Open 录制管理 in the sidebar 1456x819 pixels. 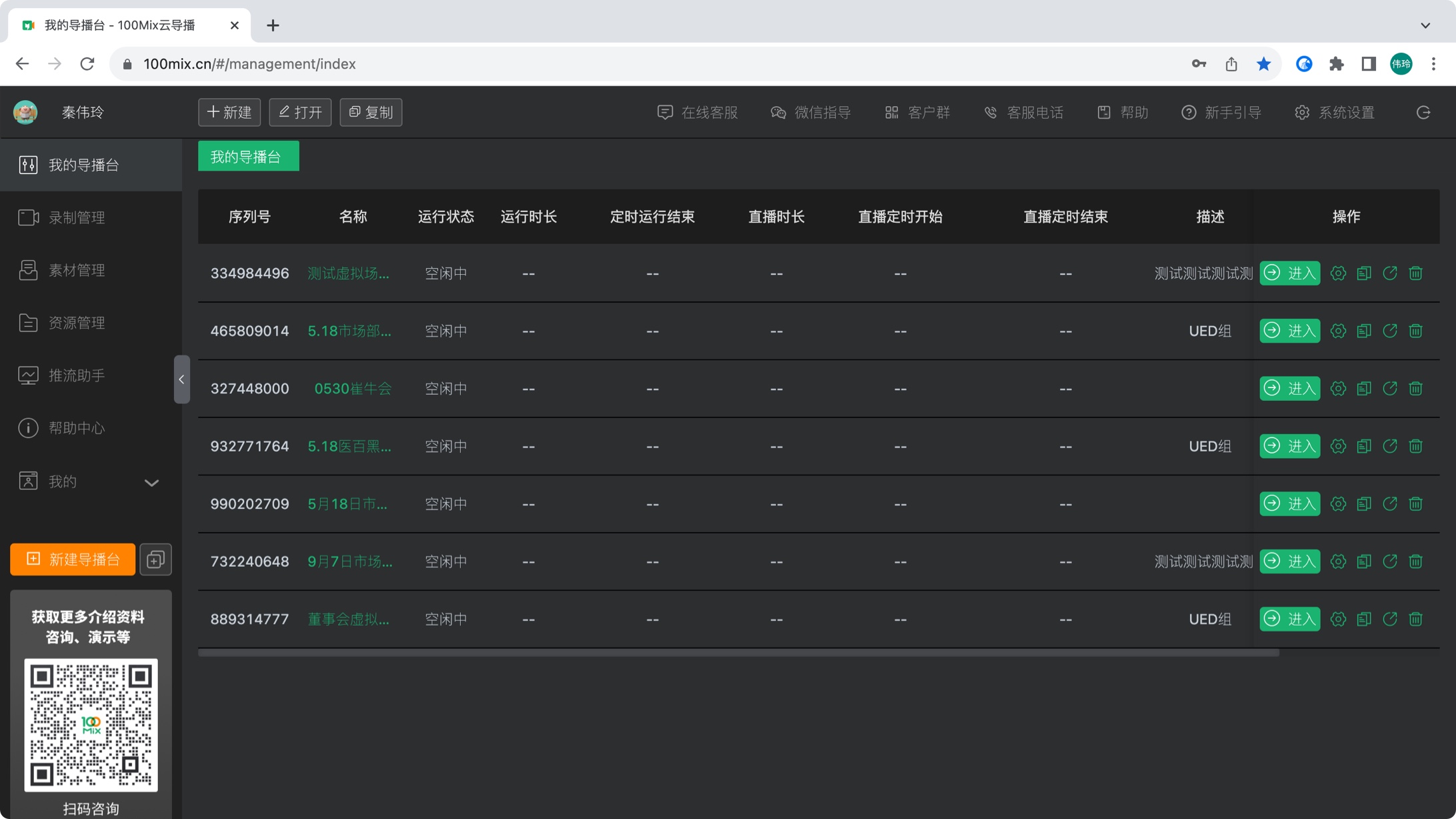tap(91, 217)
